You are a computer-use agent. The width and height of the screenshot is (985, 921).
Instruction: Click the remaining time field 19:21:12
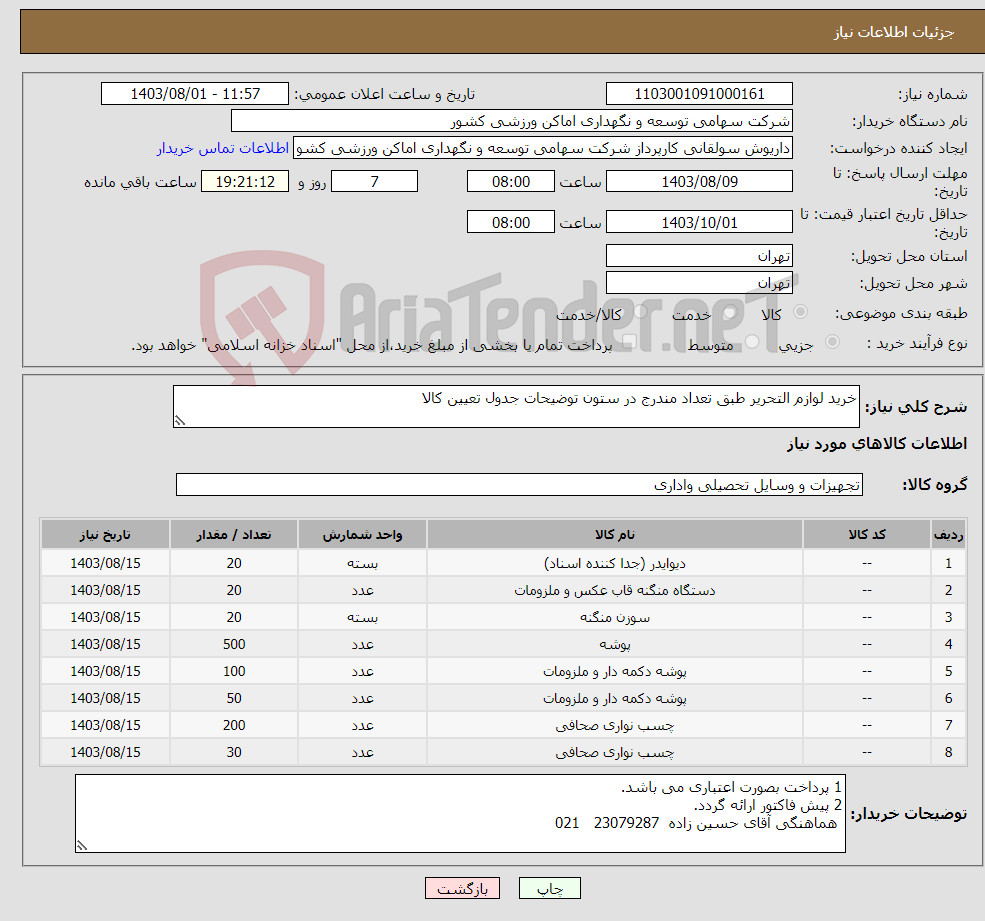click(245, 182)
